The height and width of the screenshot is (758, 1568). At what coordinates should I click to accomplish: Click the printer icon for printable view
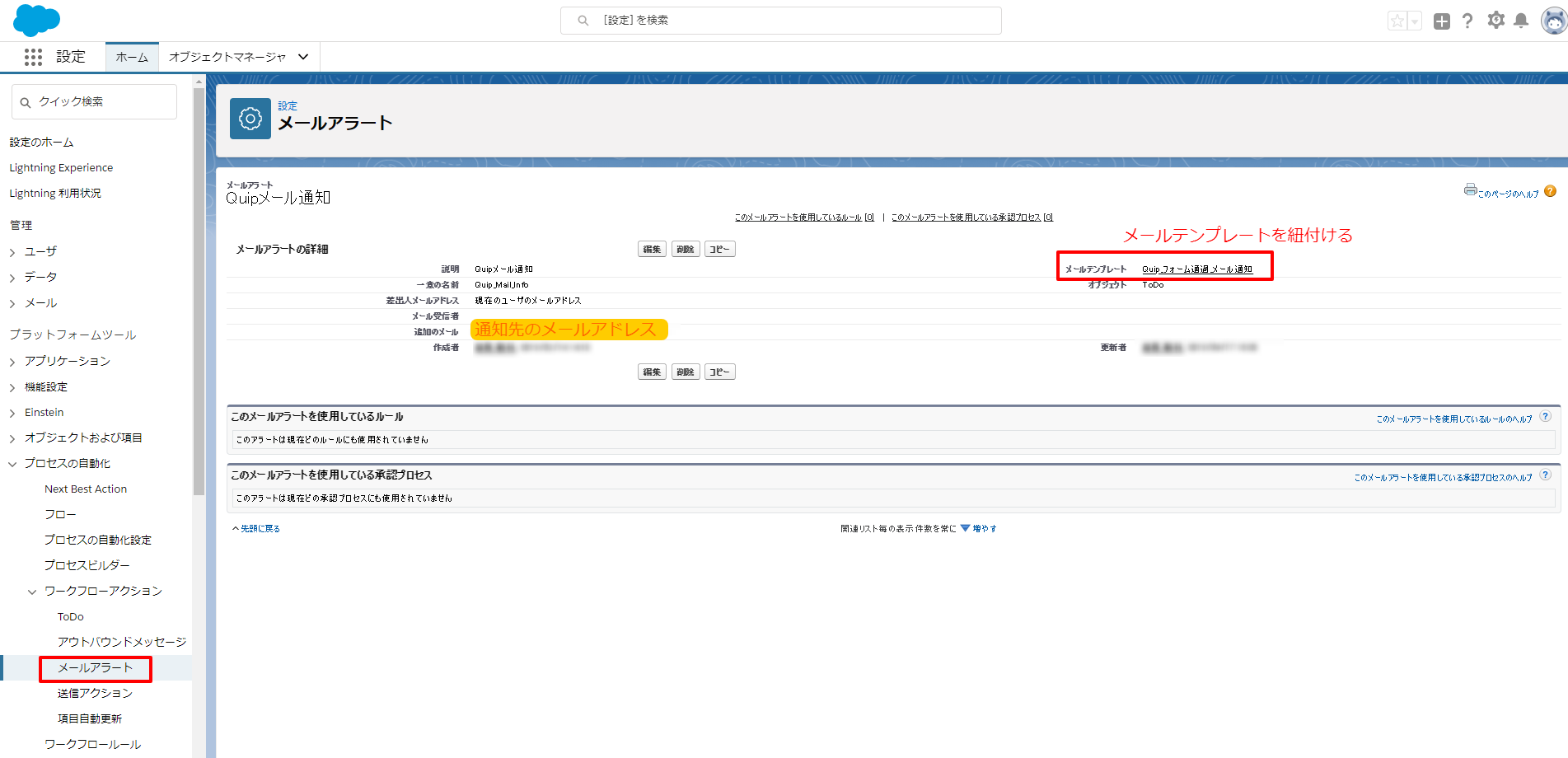point(1470,189)
